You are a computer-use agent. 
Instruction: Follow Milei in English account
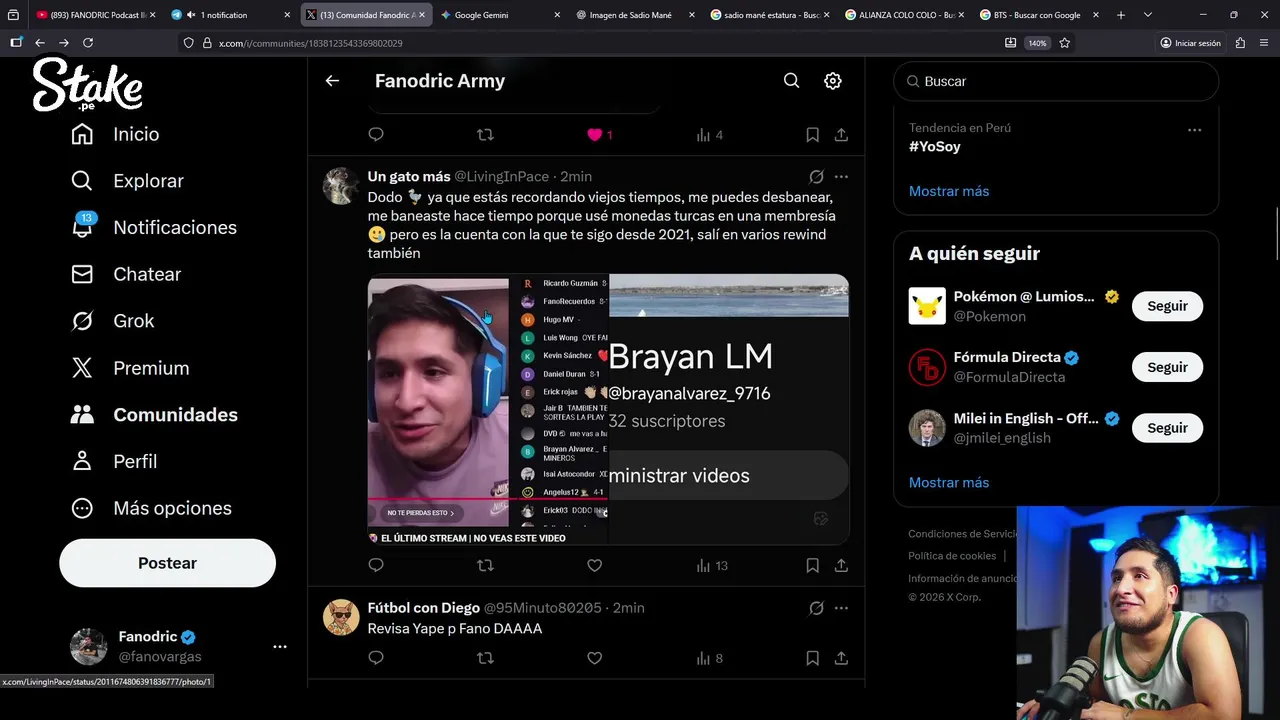(x=1167, y=428)
